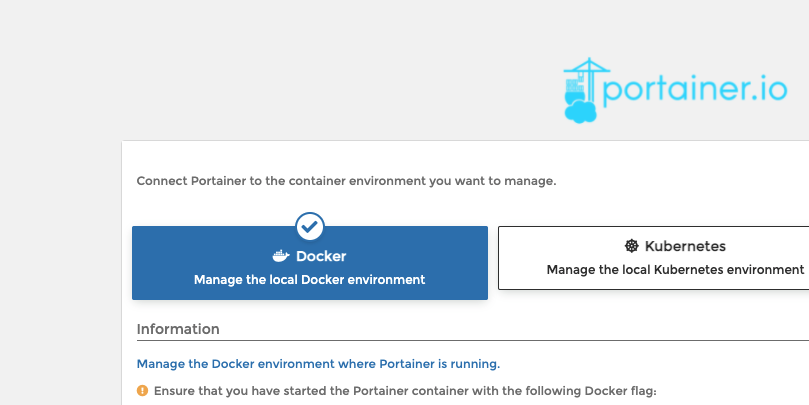
Task: Click the Kubernetes title label
Action: pyautogui.click(x=685, y=246)
